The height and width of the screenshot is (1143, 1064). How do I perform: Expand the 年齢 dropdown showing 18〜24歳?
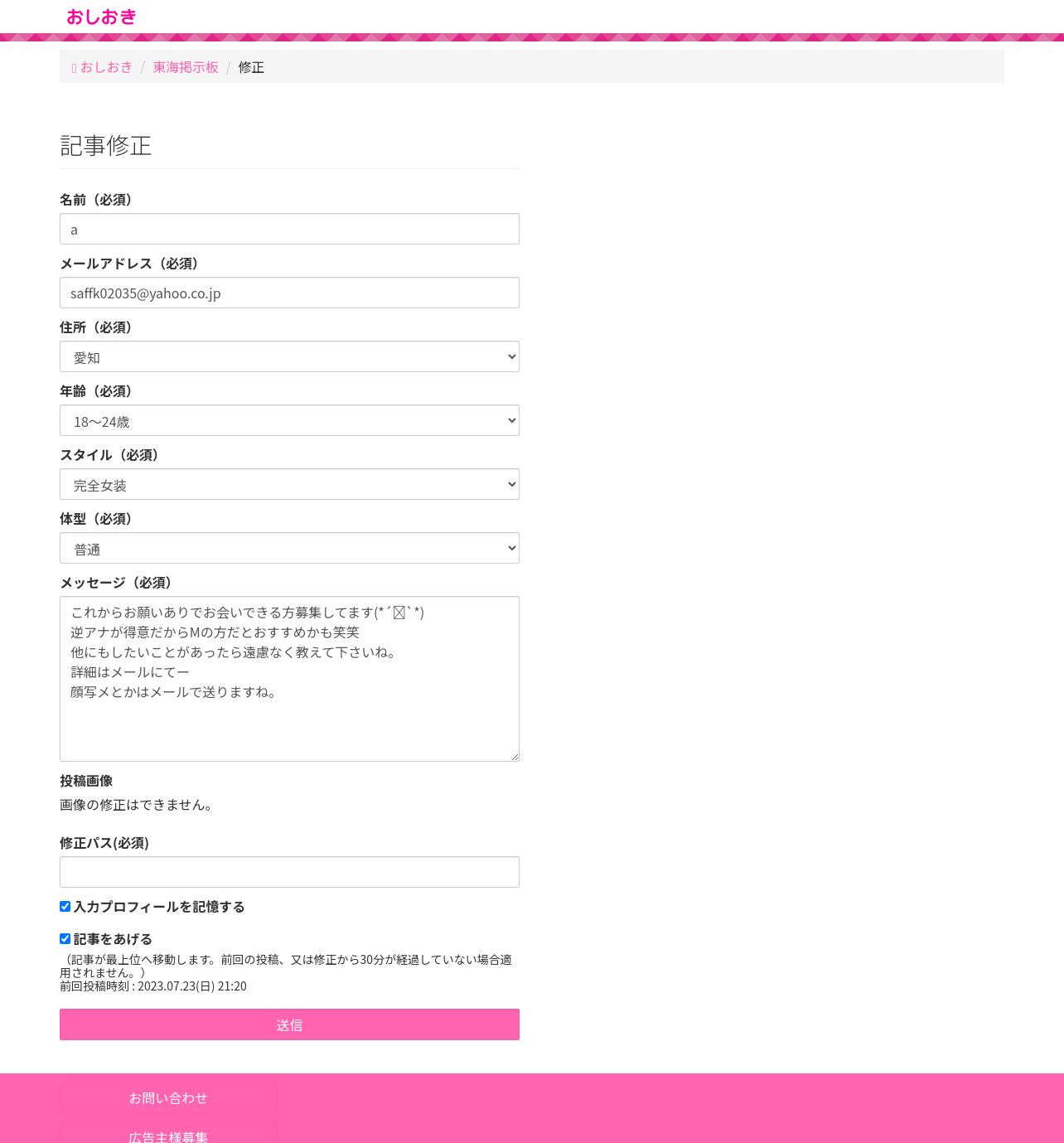(x=289, y=420)
